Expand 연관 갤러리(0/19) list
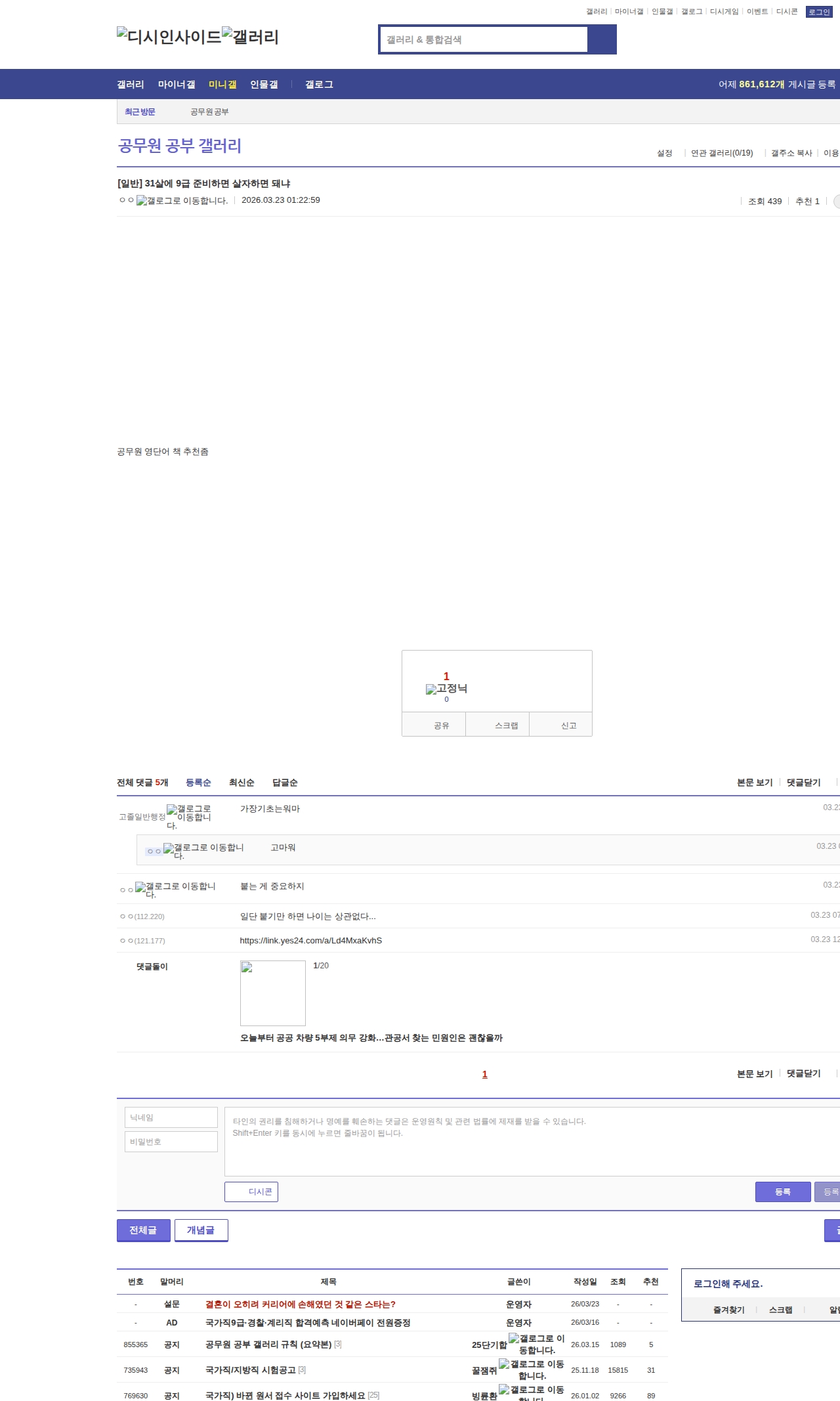The image size is (840, 1401). [721, 153]
